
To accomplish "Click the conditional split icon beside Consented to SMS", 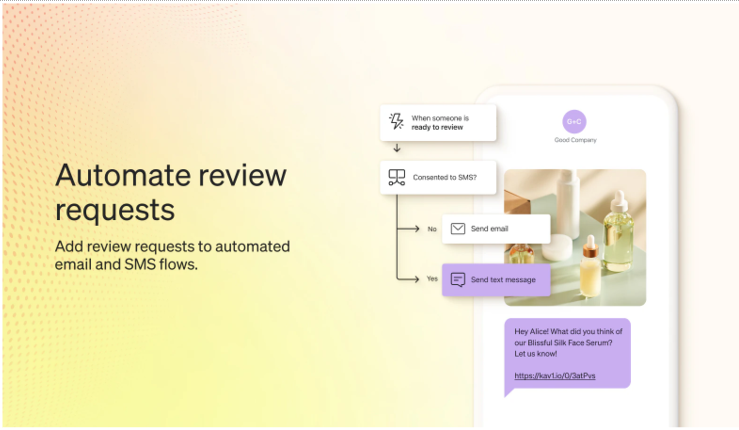I will pos(396,178).
